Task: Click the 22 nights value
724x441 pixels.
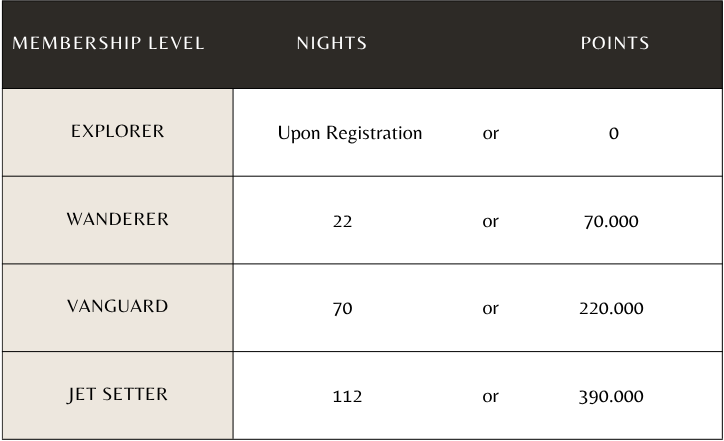Action: coord(342,222)
